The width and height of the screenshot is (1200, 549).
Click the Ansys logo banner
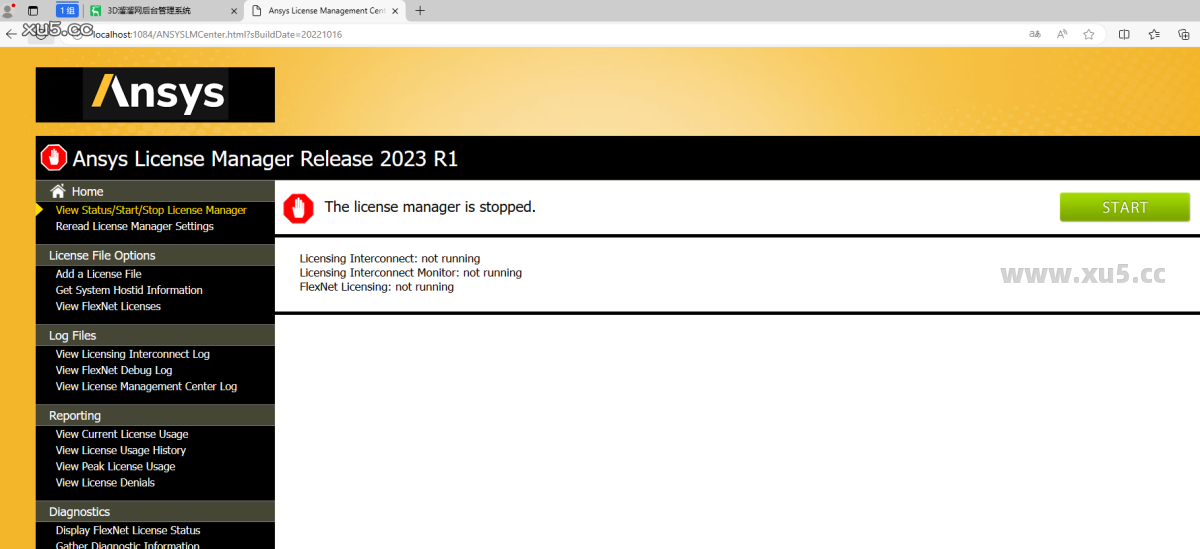pos(155,94)
